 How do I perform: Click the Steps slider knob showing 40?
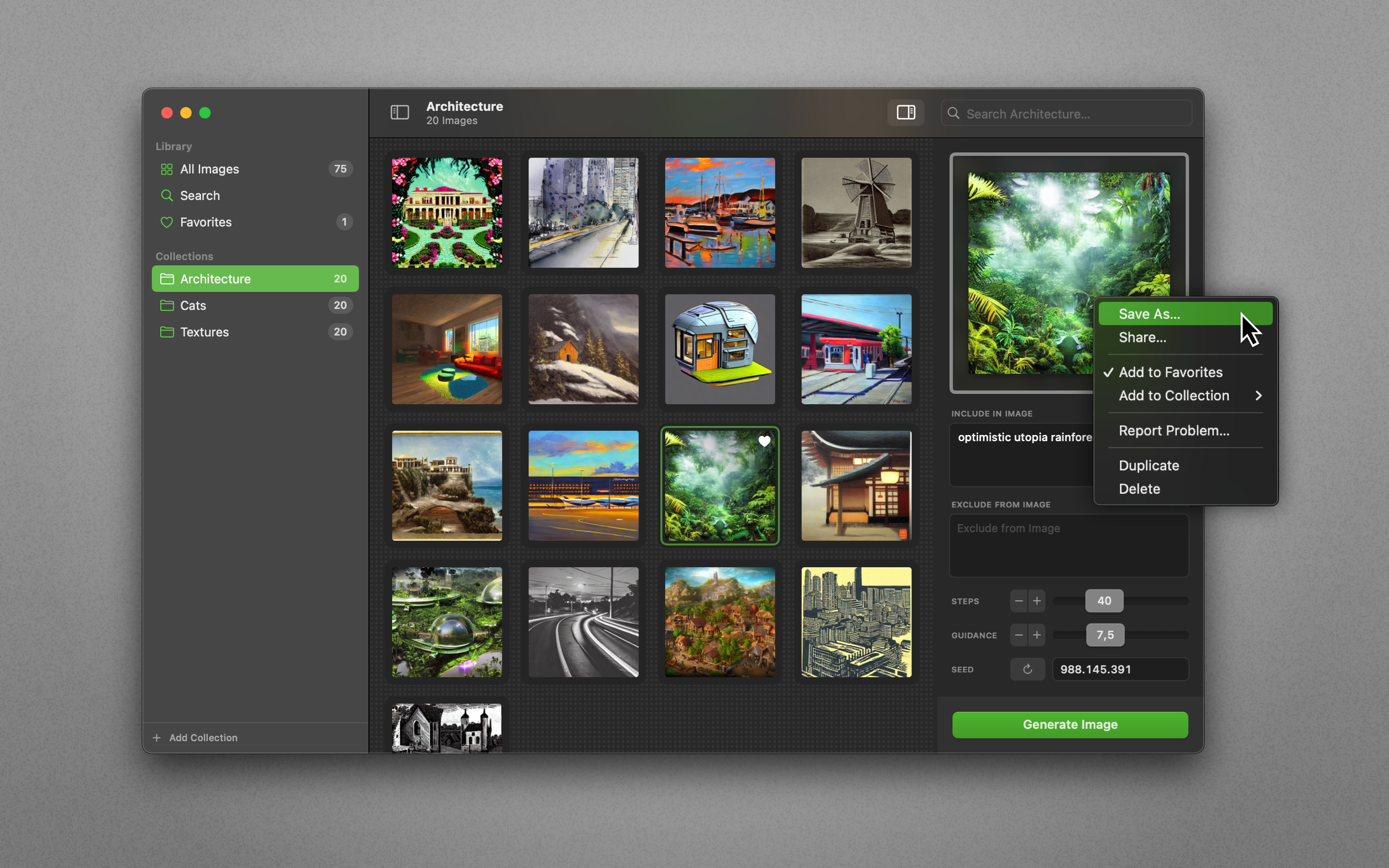tap(1104, 601)
